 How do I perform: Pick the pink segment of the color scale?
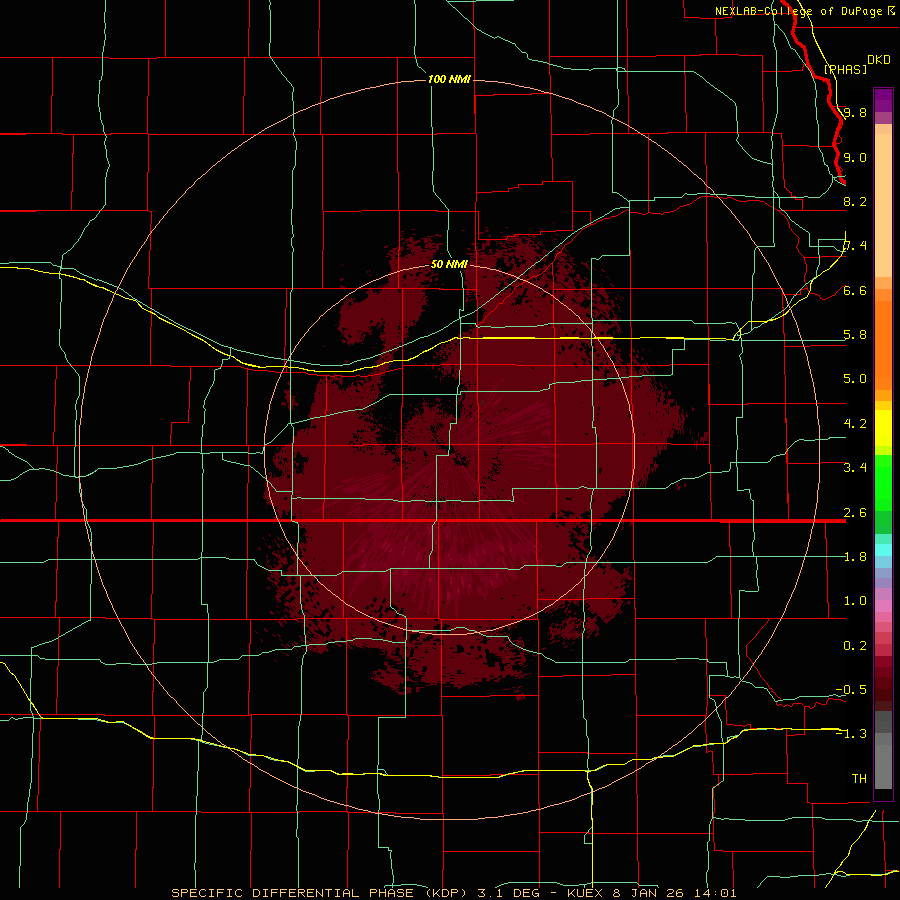(883, 606)
